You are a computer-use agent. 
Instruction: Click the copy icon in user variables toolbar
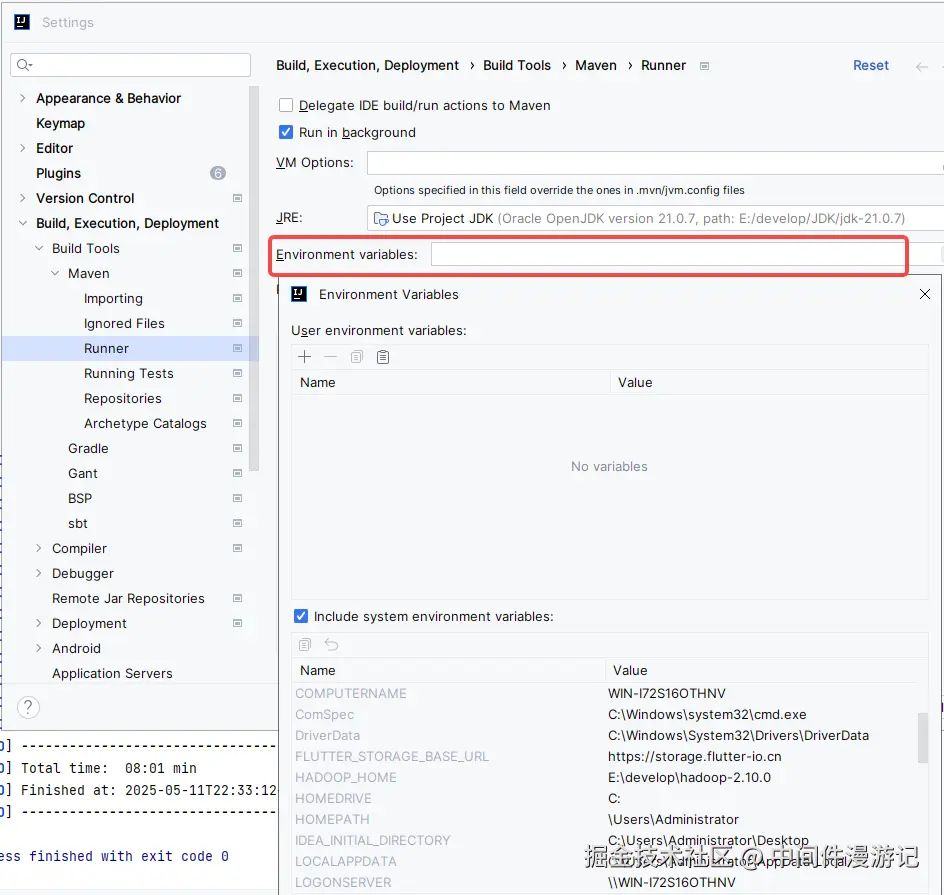[357, 357]
